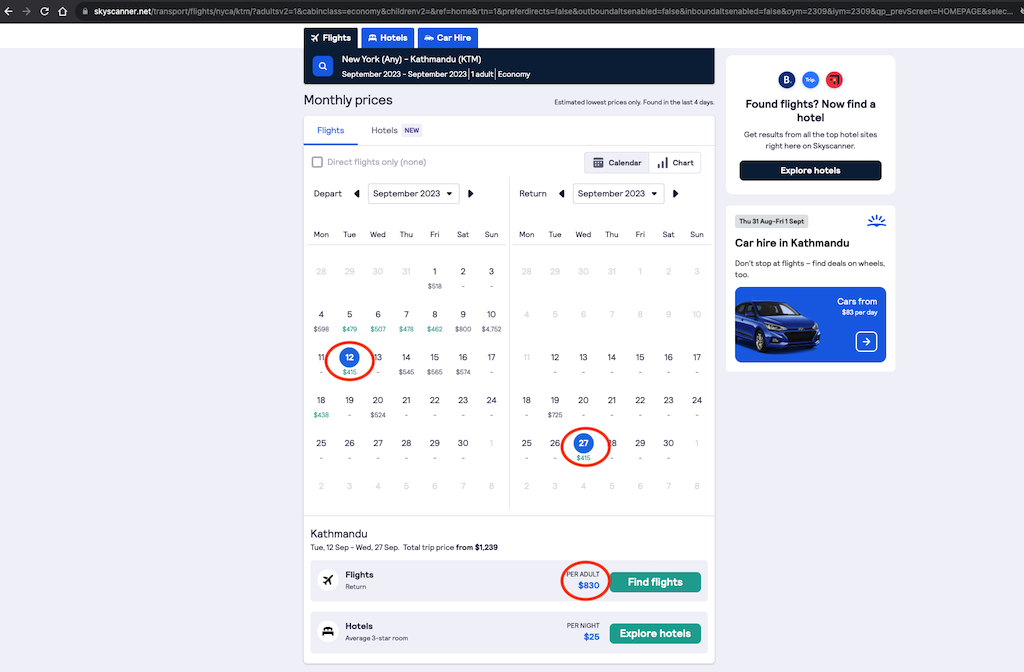The height and width of the screenshot is (672, 1024).
Task: Reload the page with the browser refresh icon
Action: click(x=42, y=12)
